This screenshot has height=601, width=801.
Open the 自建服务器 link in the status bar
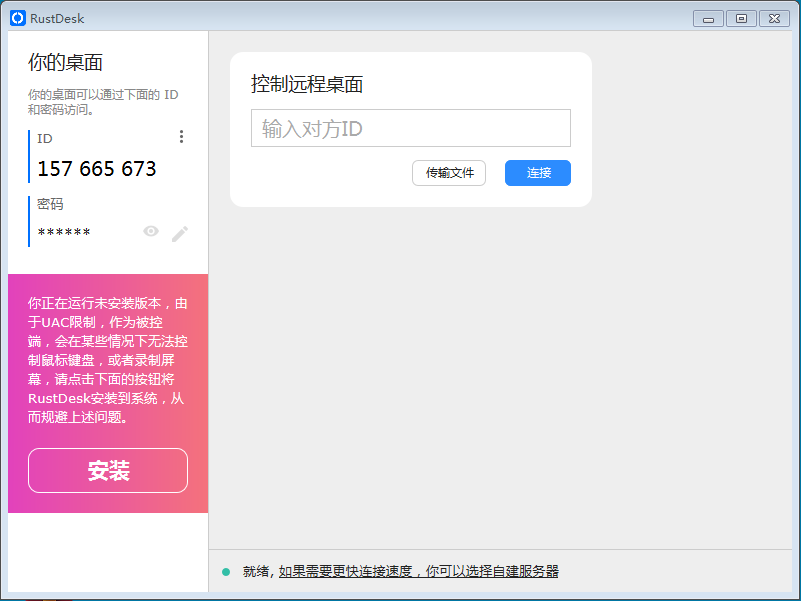(x=418, y=572)
